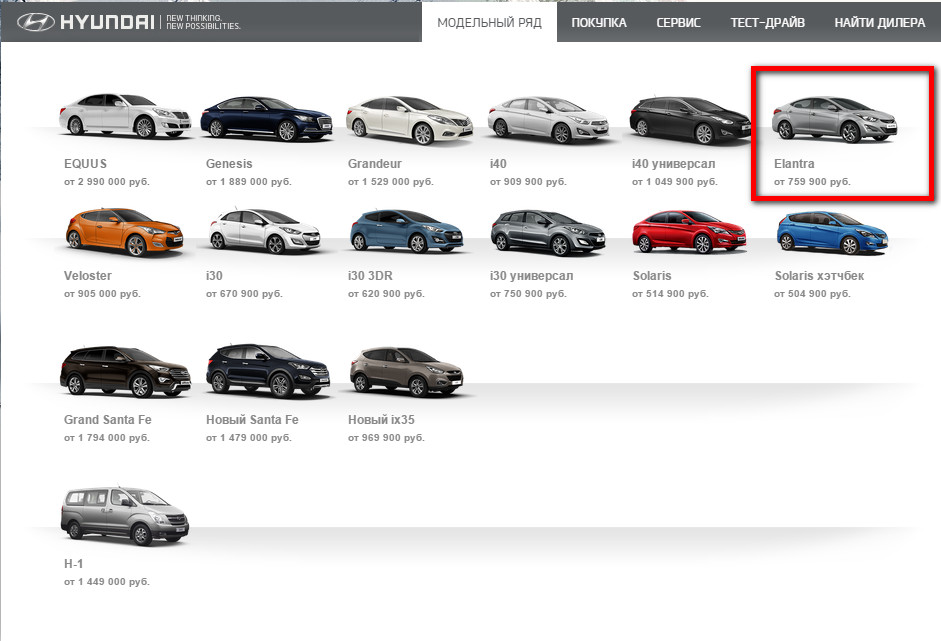The height and width of the screenshot is (641, 941).
Task: Choose the black i40 универсал car image
Action: pyautogui.click(x=690, y=120)
